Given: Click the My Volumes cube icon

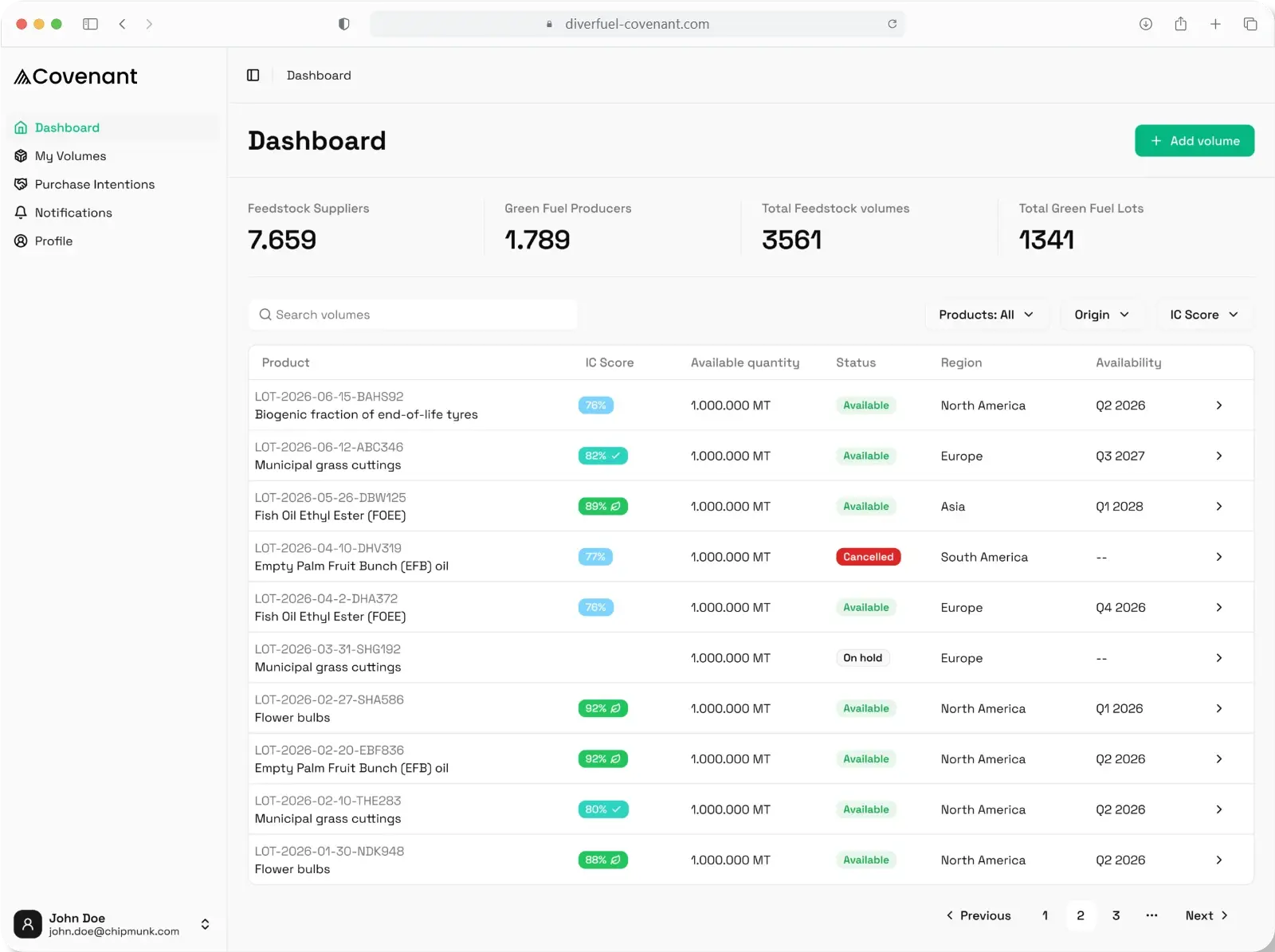Looking at the screenshot, I should point(21,156).
